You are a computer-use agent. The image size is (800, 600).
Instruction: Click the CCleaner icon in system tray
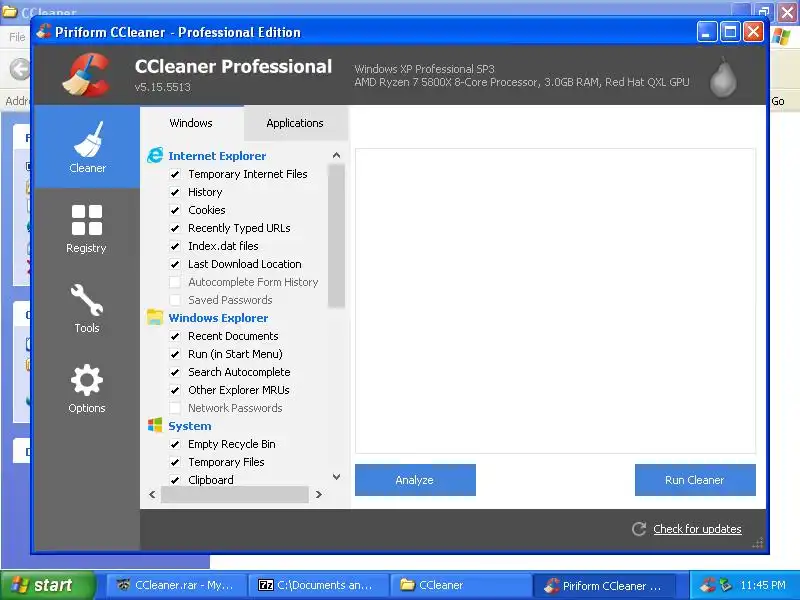coord(708,585)
